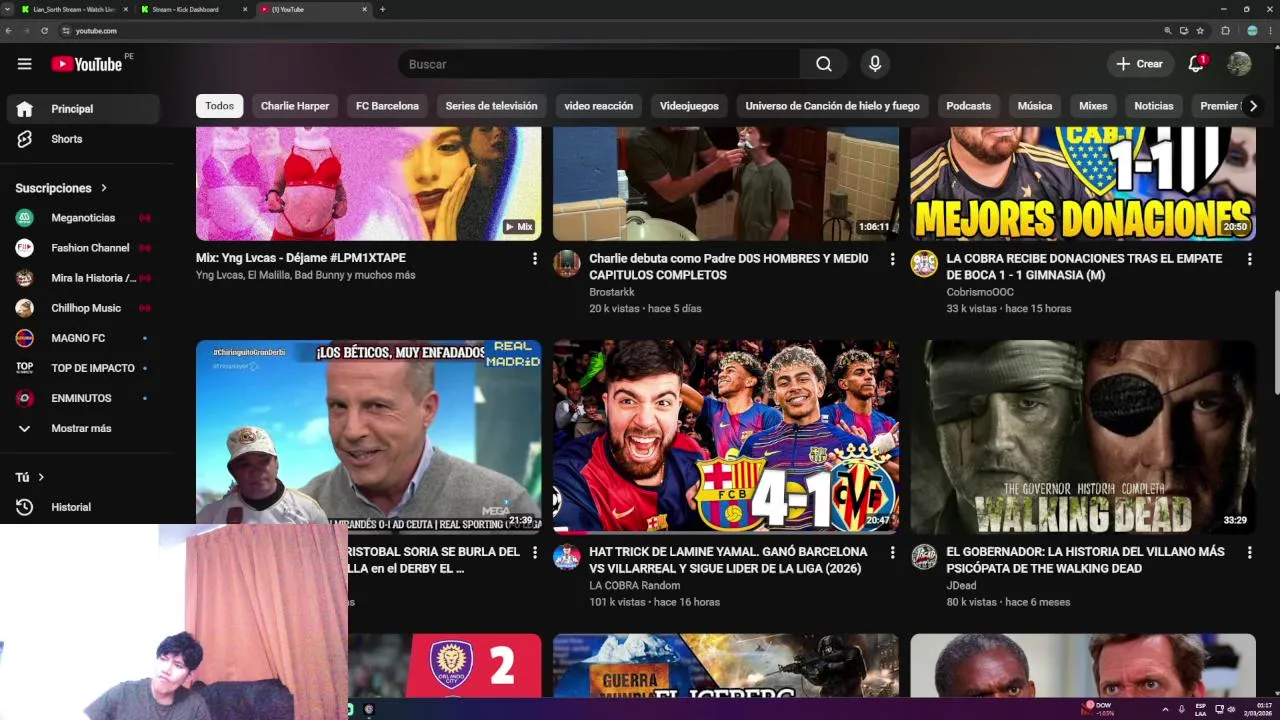
Task: Open the MAGNO FC subscription
Action: pos(82,338)
